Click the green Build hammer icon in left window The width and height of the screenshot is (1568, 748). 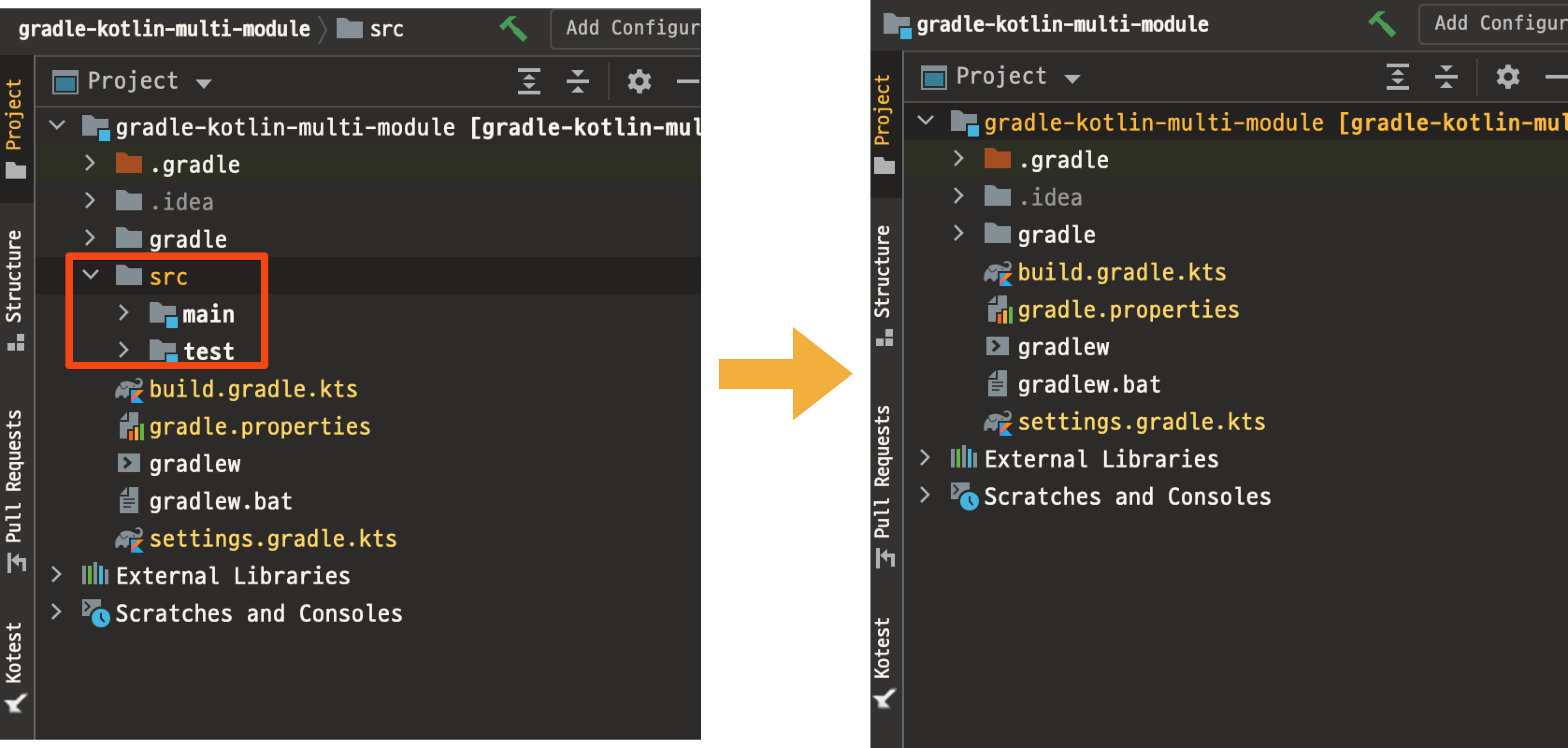[513, 28]
